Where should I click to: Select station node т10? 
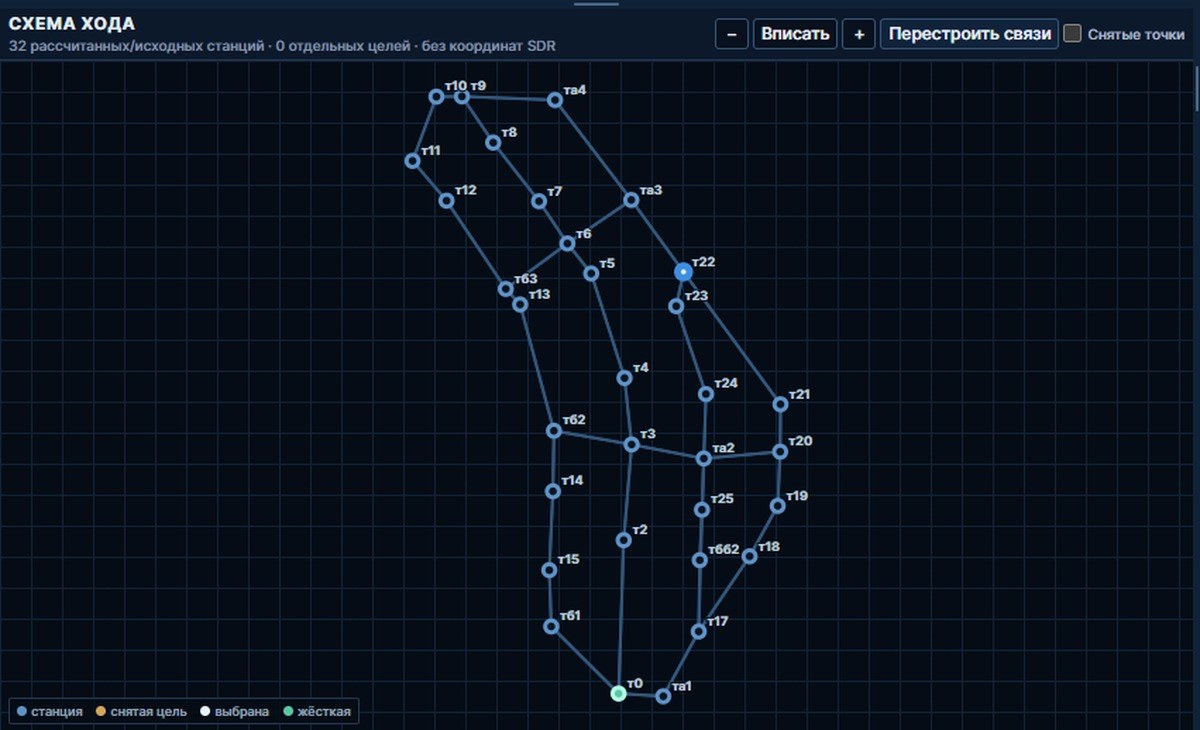[436, 96]
